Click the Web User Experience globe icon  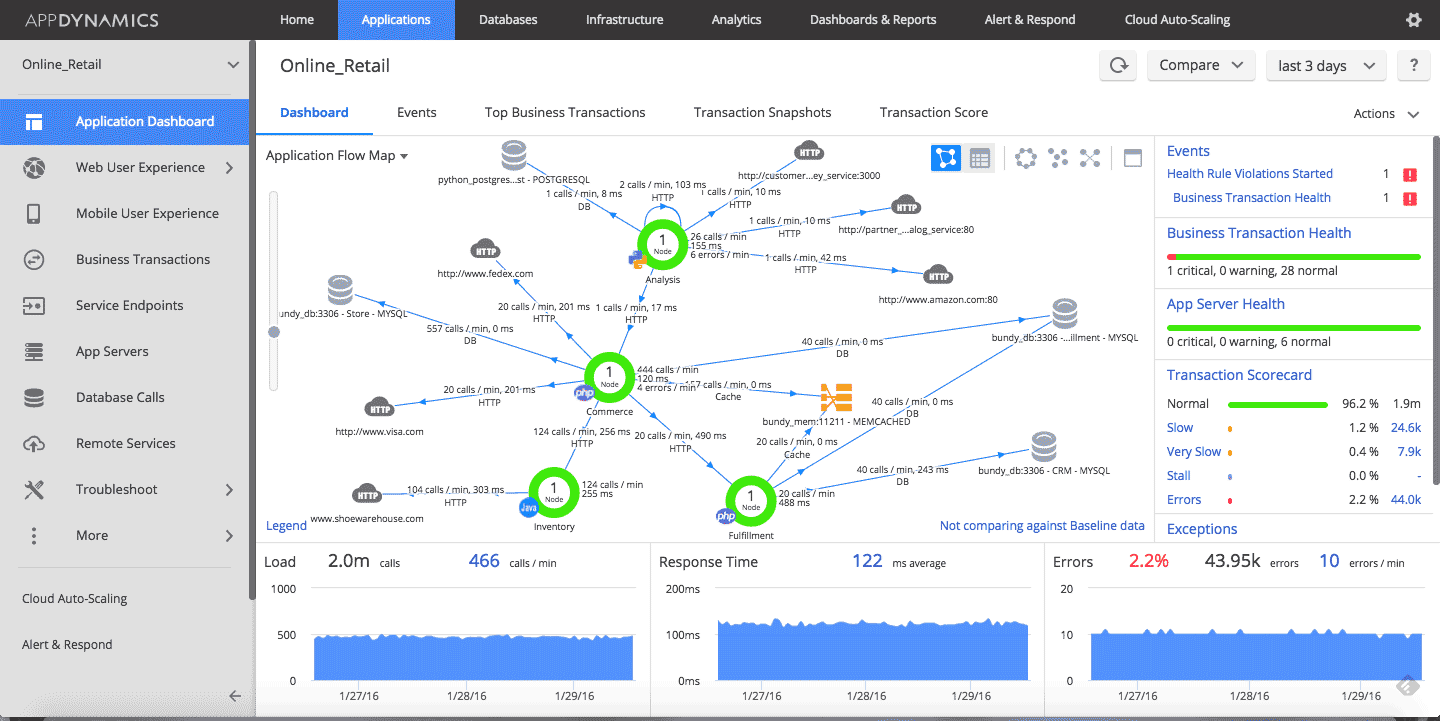tap(34, 168)
